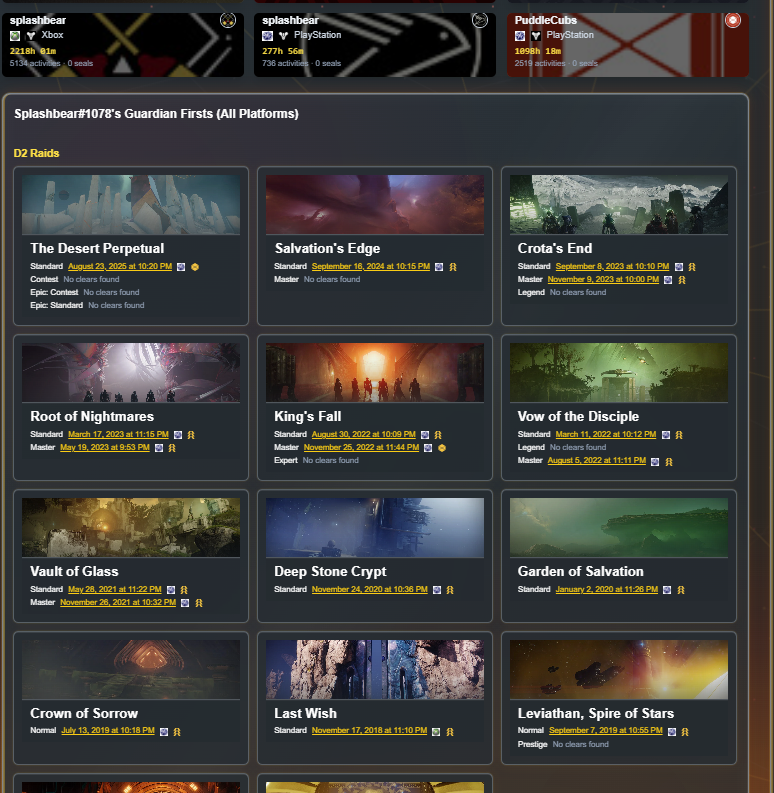Click the Vow of the Disciple banner image

click(619, 373)
